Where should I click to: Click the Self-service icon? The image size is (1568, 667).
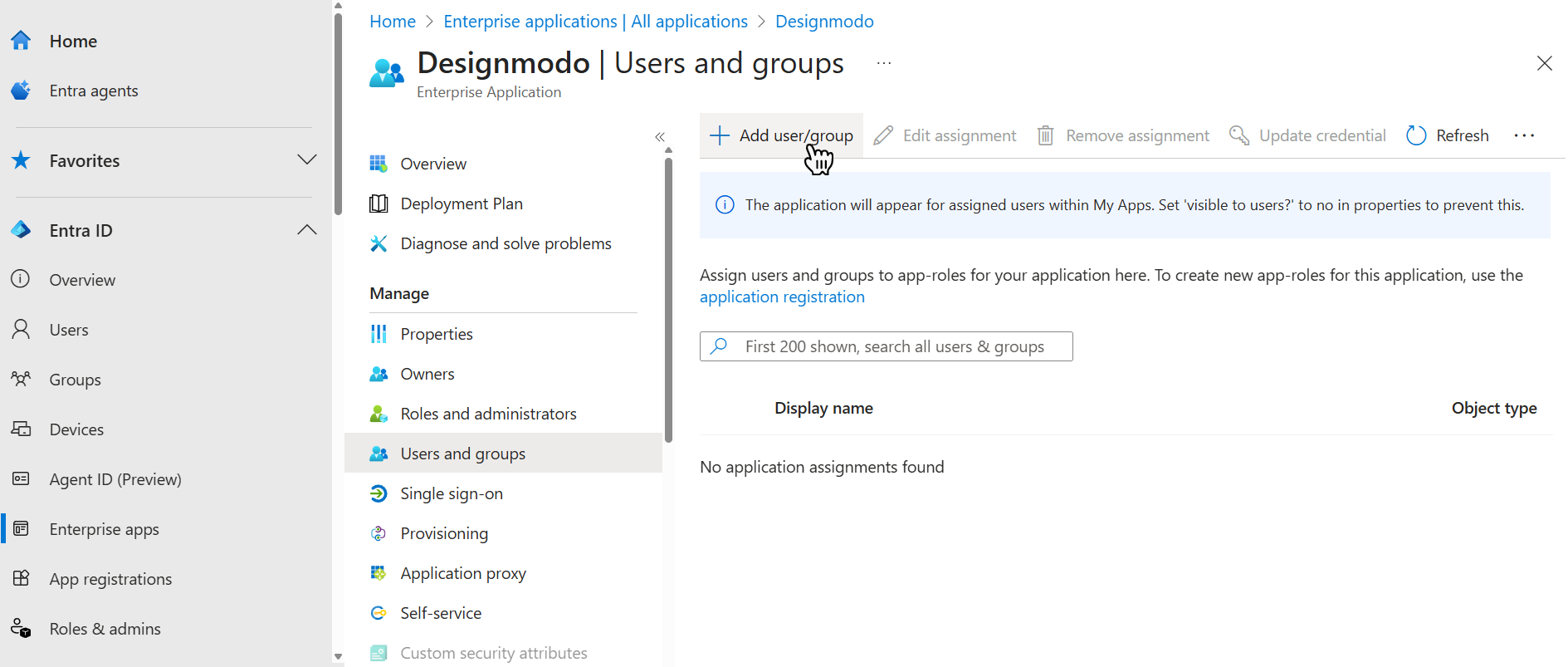tap(379, 613)
